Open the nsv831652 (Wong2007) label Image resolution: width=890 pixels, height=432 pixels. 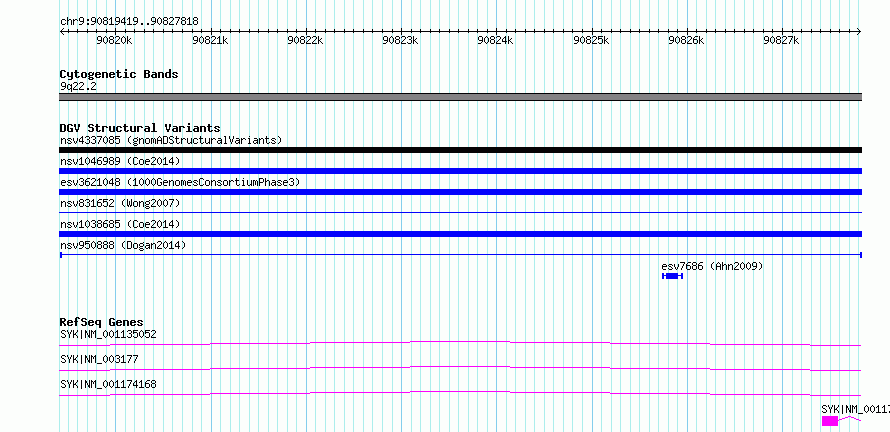[x=120, y=203]
